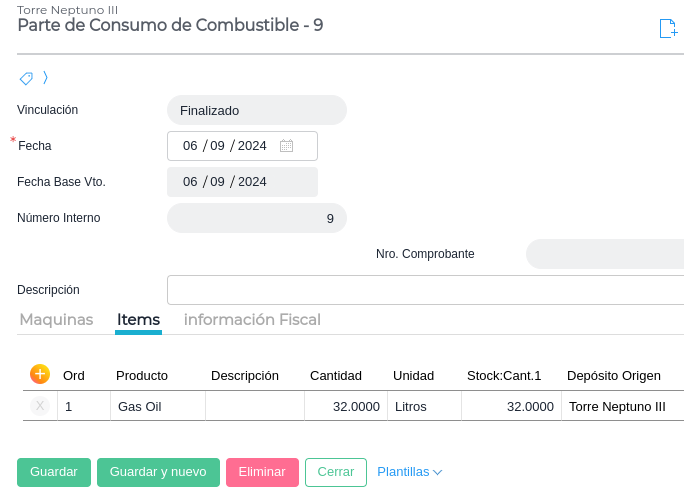Expand the Plantillas dropdown
This screenshot has height=497, width=684.
[409, 472]
